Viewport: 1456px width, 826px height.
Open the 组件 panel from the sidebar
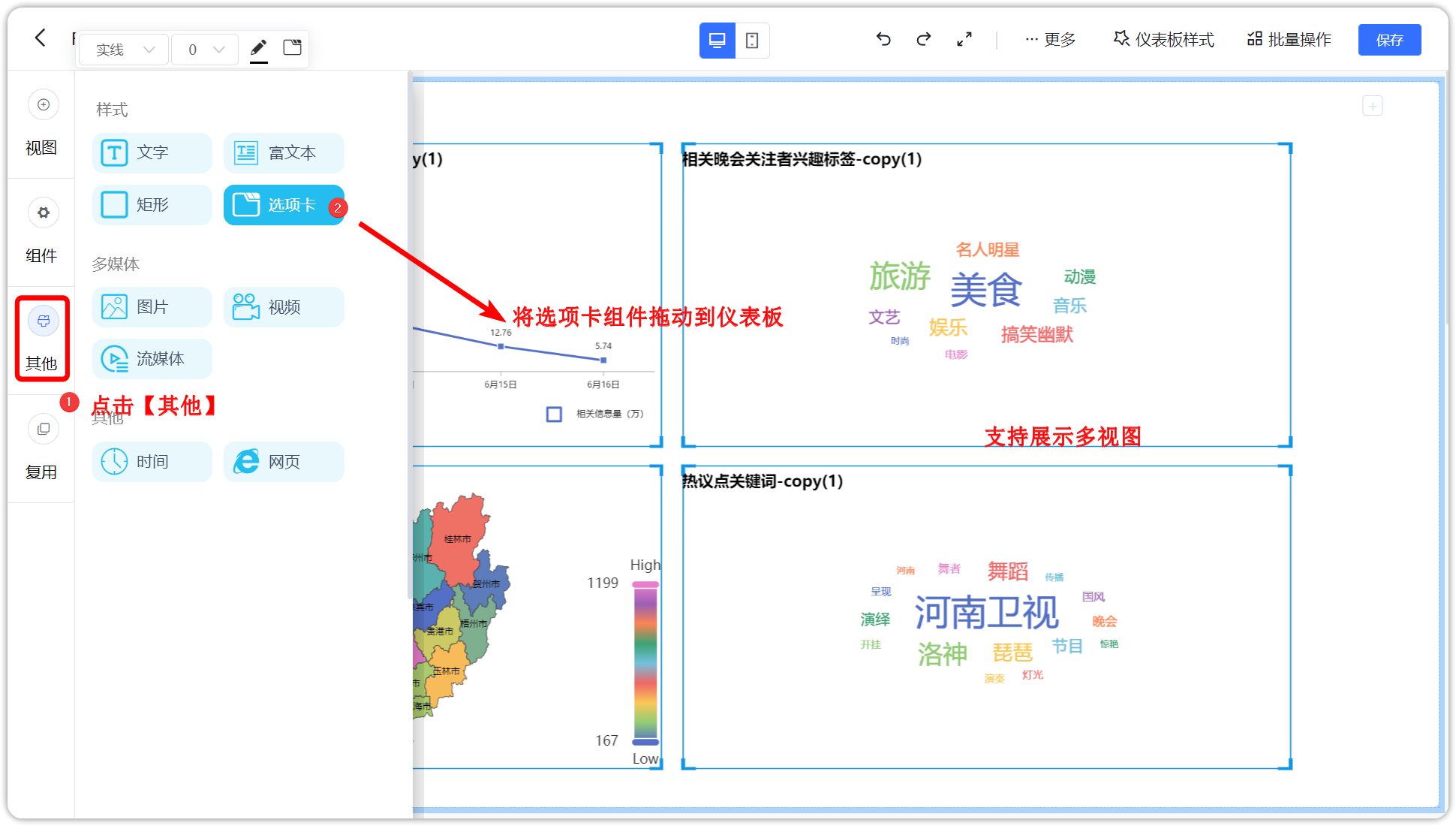click(x=43, y=233)
